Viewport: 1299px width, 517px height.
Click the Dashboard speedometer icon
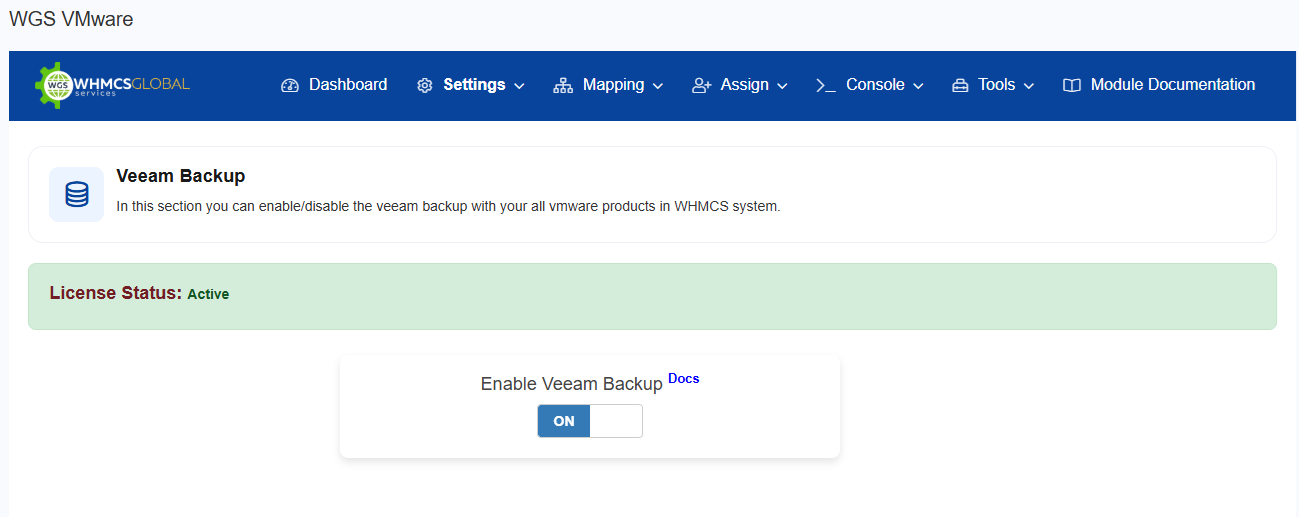pos(290,85)
